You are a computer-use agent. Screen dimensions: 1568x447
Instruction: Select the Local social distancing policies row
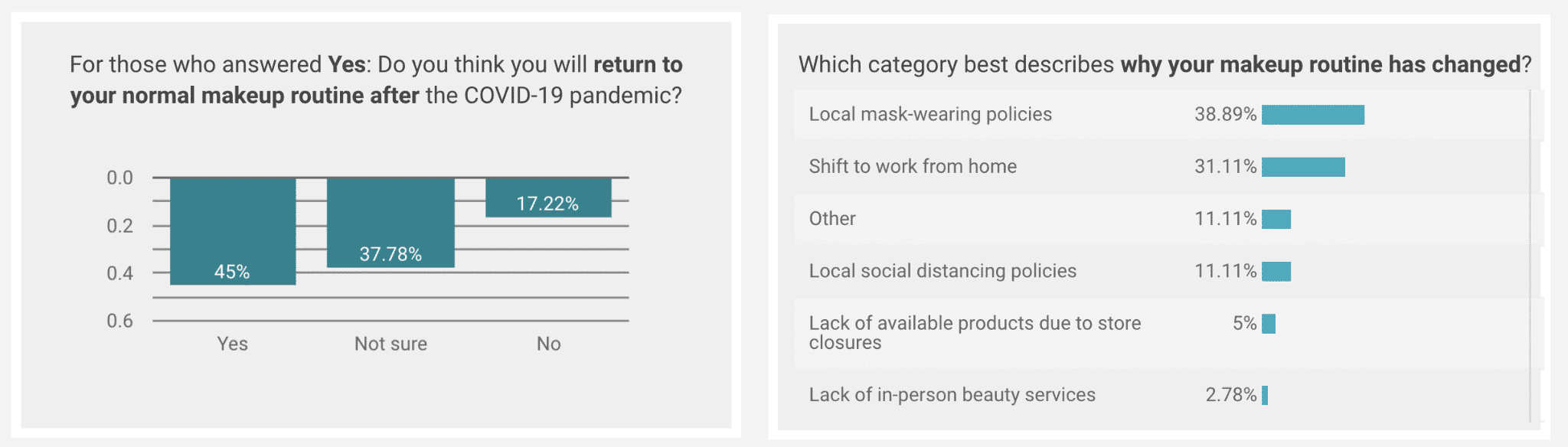point(1161,271)
